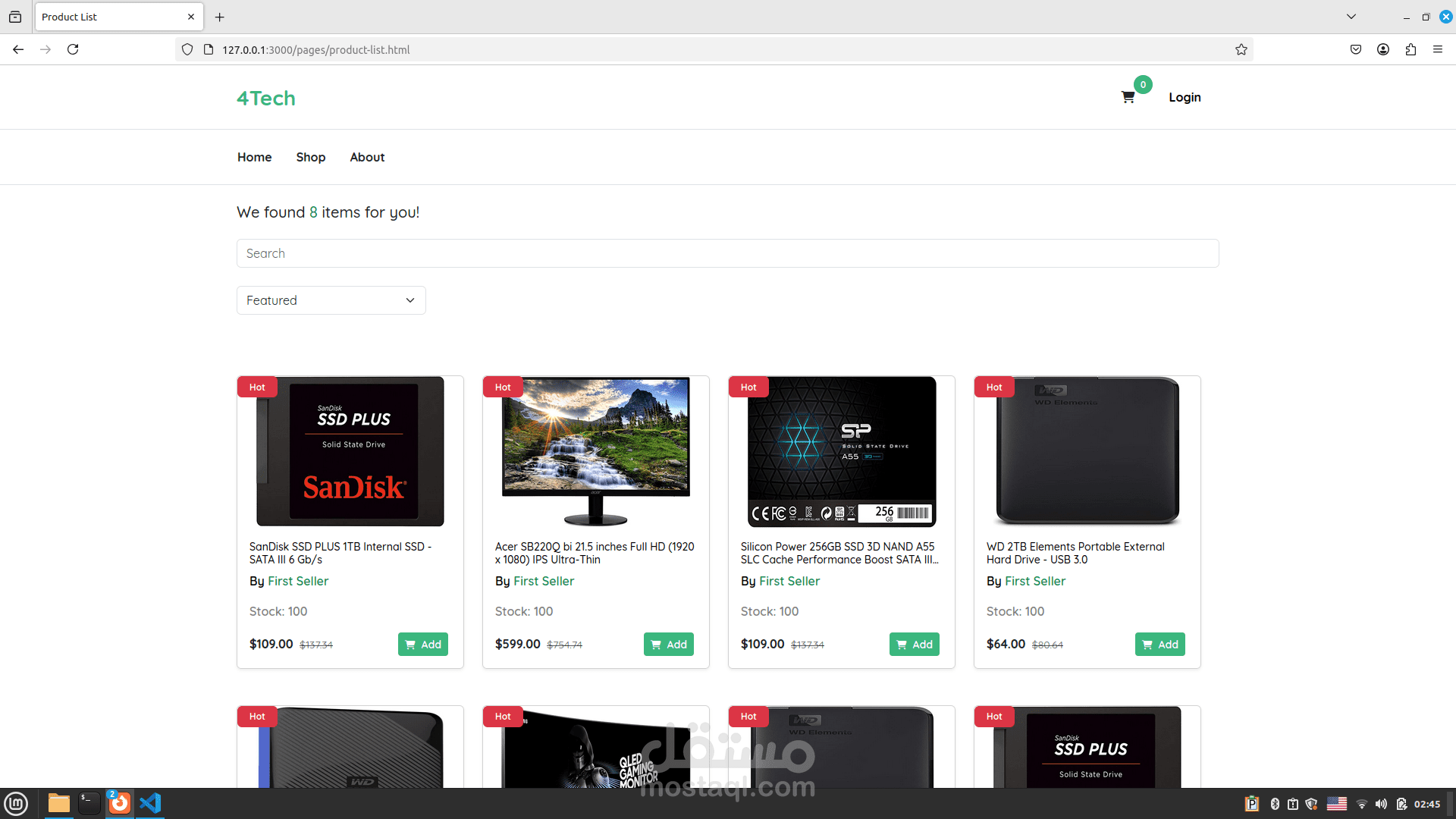The width and height of the screenshot is (1456, 819).
Task: Expand the Featured sort dropdown
Action: tap(331, 300)
